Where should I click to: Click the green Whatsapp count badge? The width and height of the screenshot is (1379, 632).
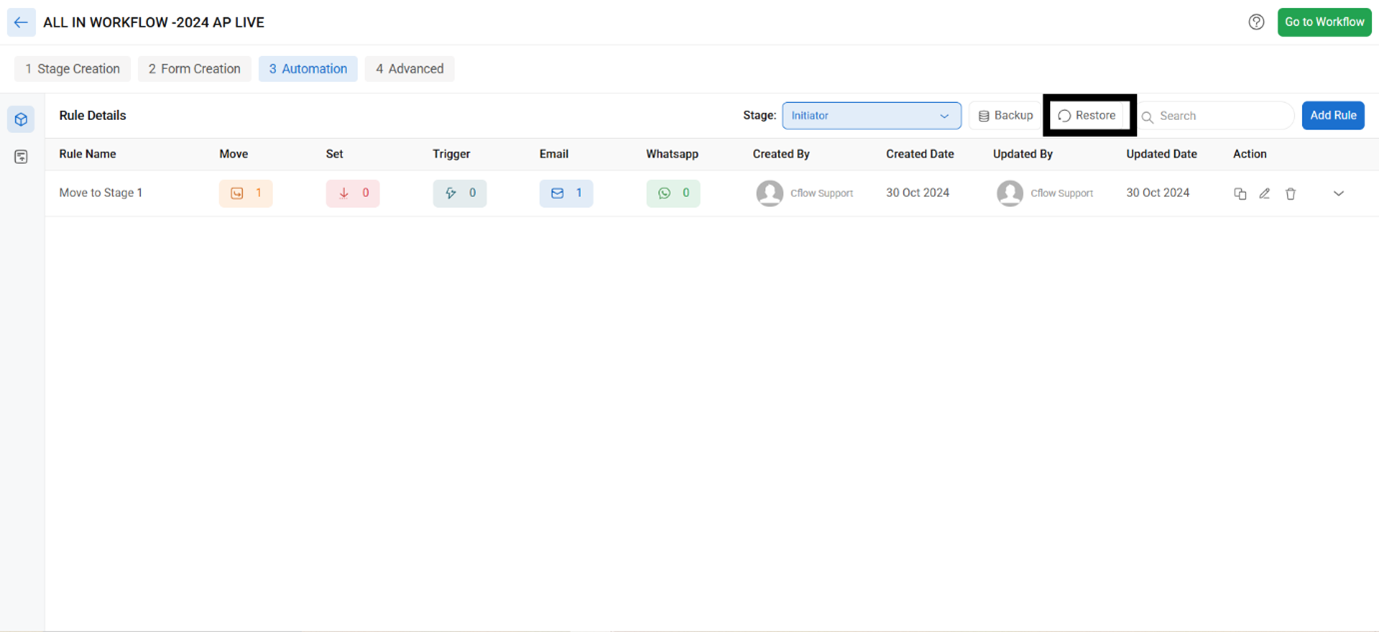click(673, 193)
